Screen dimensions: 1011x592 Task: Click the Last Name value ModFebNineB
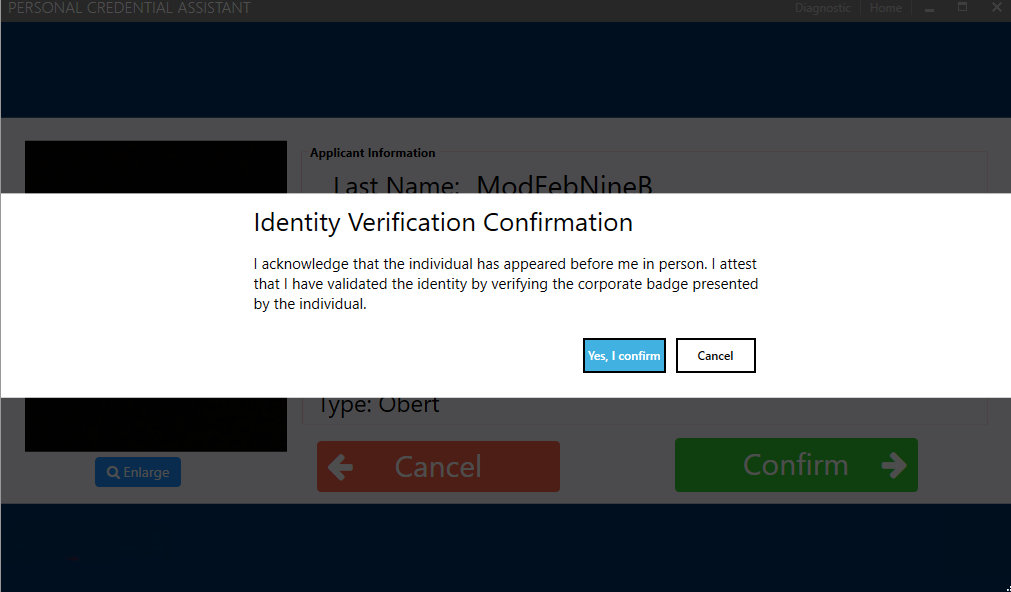(x=564, y=185)
